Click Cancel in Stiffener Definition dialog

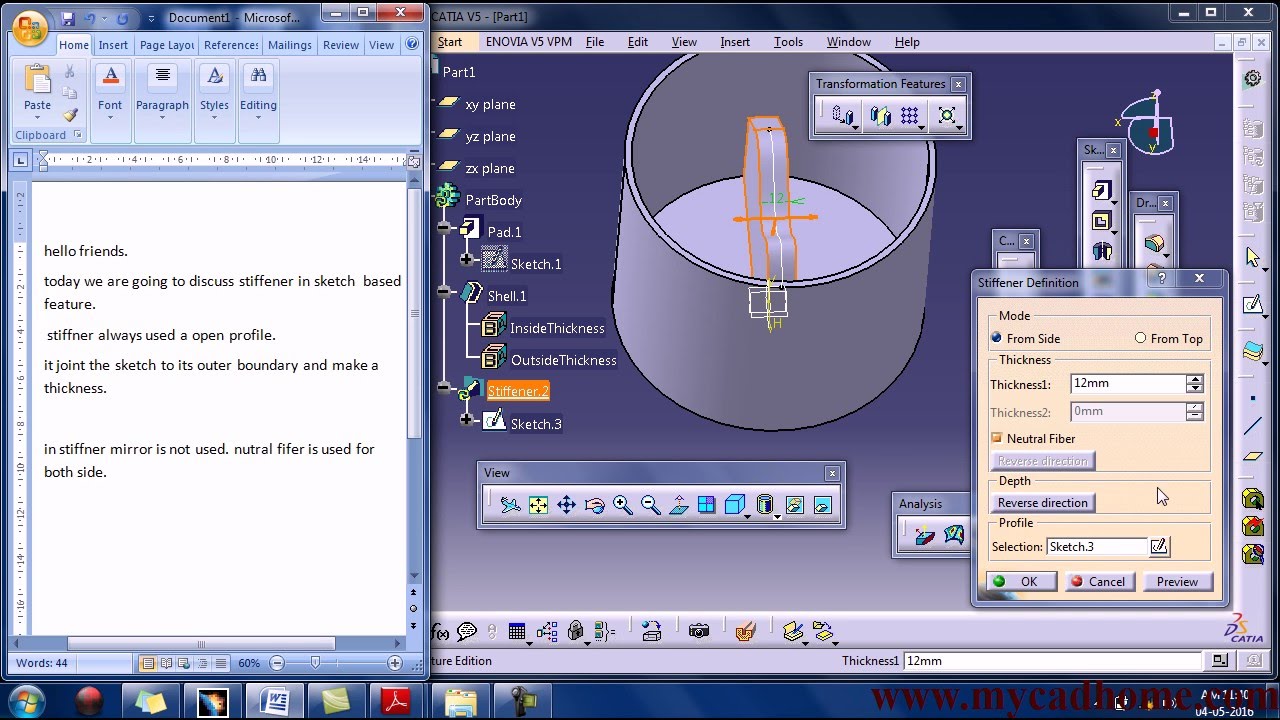click(x=1098, y=581)
